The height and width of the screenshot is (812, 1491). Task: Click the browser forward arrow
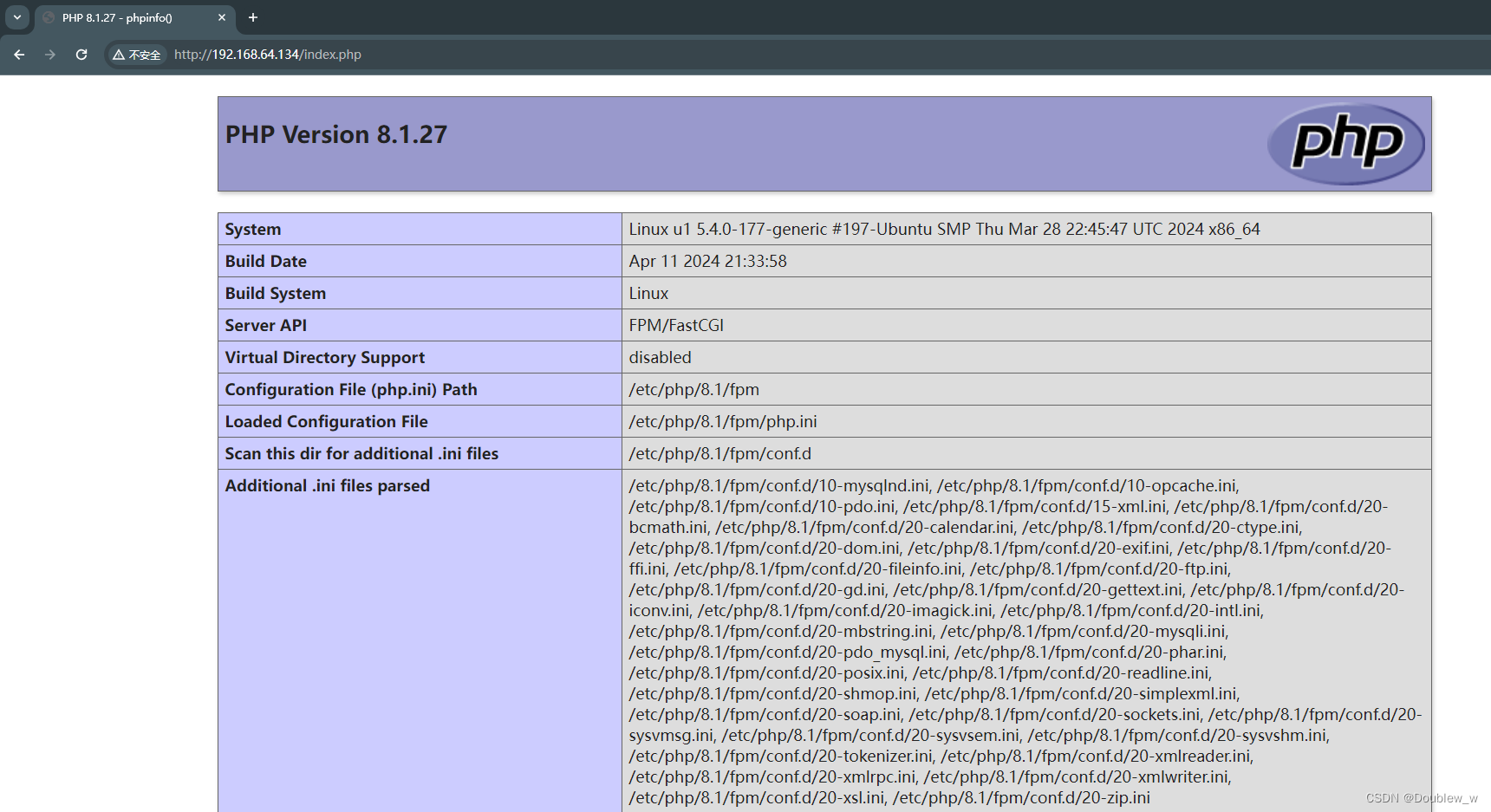click(x=50, y=55)
